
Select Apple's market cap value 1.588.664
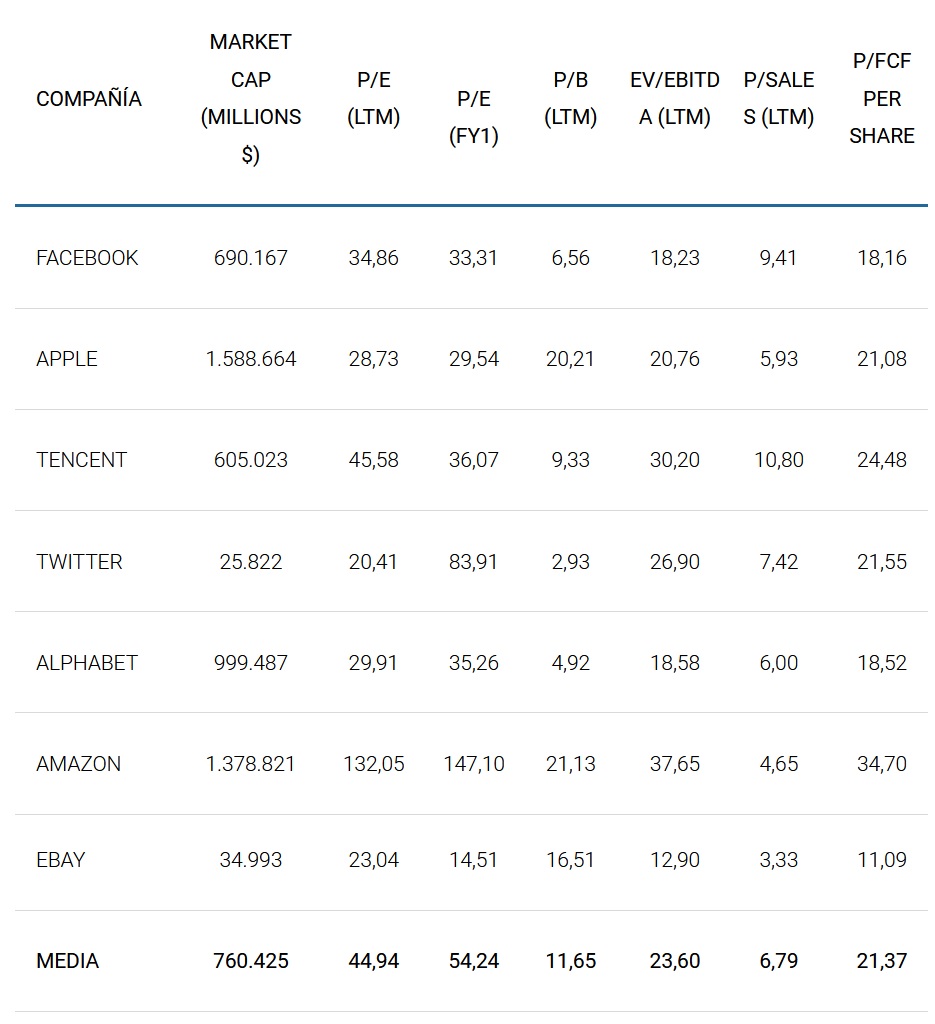tap(251, 359)
